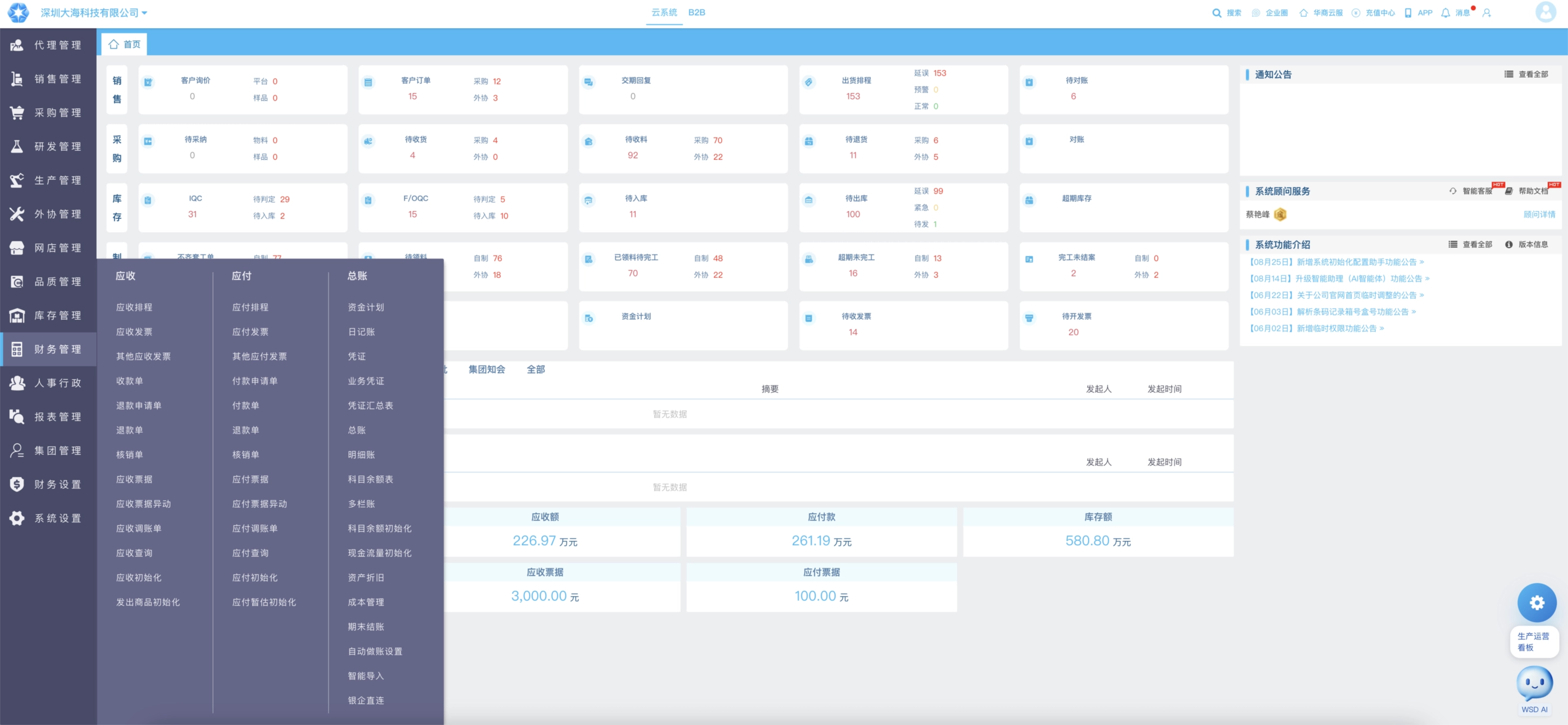Open 消息 notification bell
The height and width of the screenshot is (725, 1568).
1445,13
